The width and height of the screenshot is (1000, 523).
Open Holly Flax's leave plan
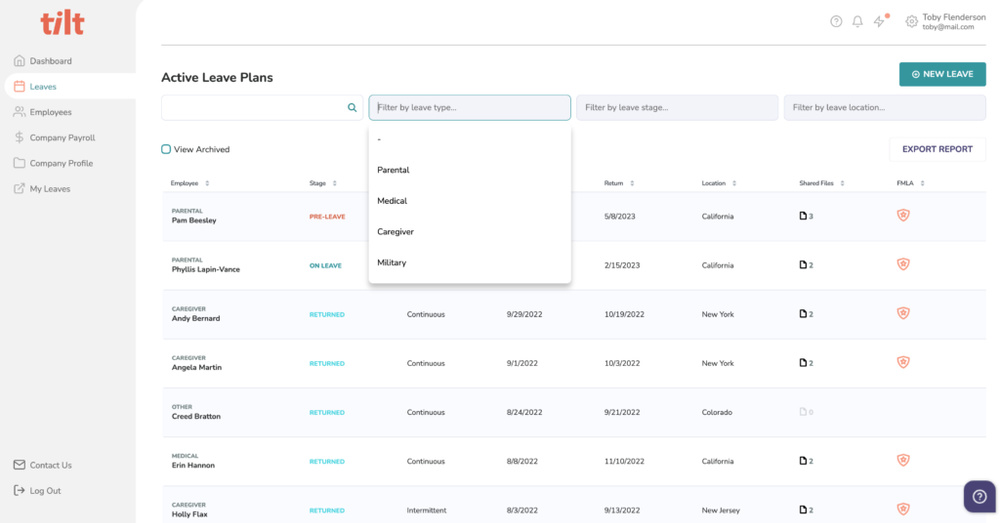[189, 514]
